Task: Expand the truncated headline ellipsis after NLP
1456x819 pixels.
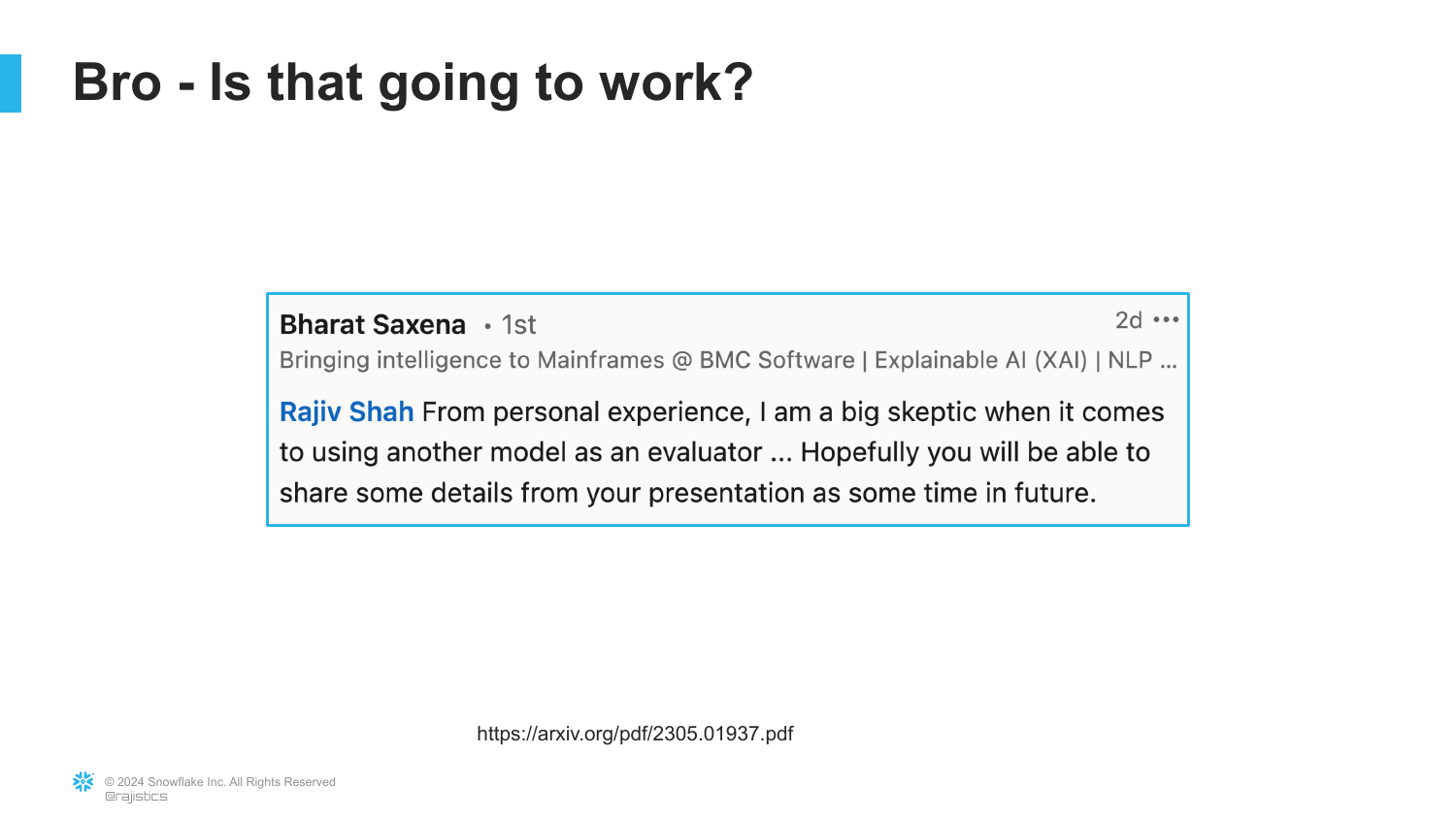Action: tap(1169, 361)
